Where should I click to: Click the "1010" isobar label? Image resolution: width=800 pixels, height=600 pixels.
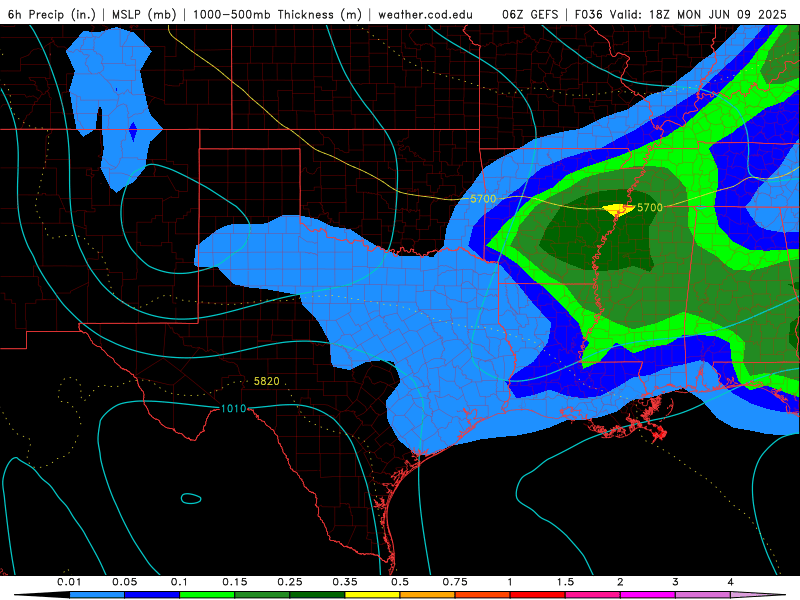tap(234, 409)
